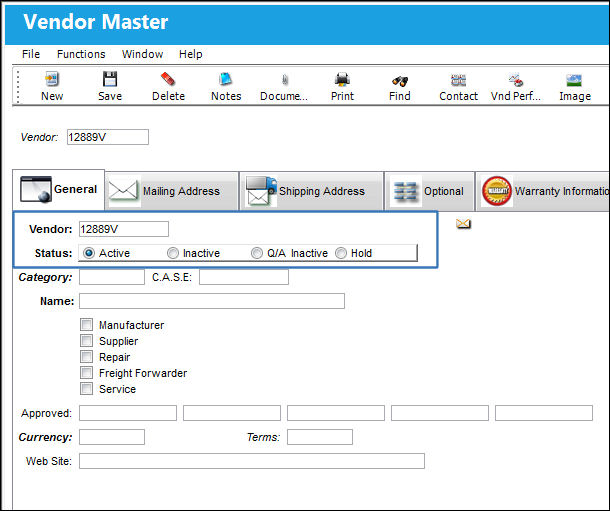The image size is (610, 511).
Task: Open the Help menu
Action: (x=190, y=54)
